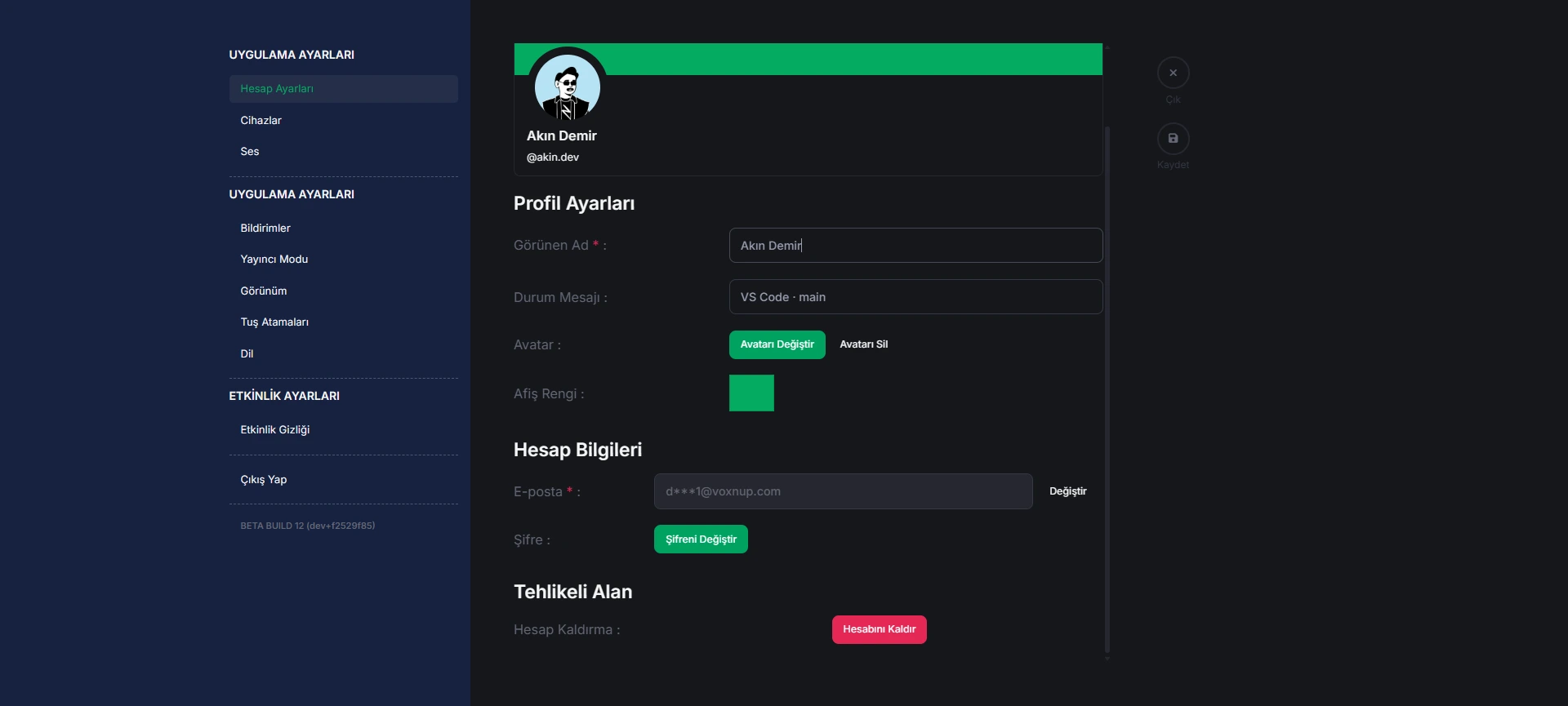This screenshot has height=706, width=1568.
Task: Click the Çık close icon
Action: tap(1173, 73)
